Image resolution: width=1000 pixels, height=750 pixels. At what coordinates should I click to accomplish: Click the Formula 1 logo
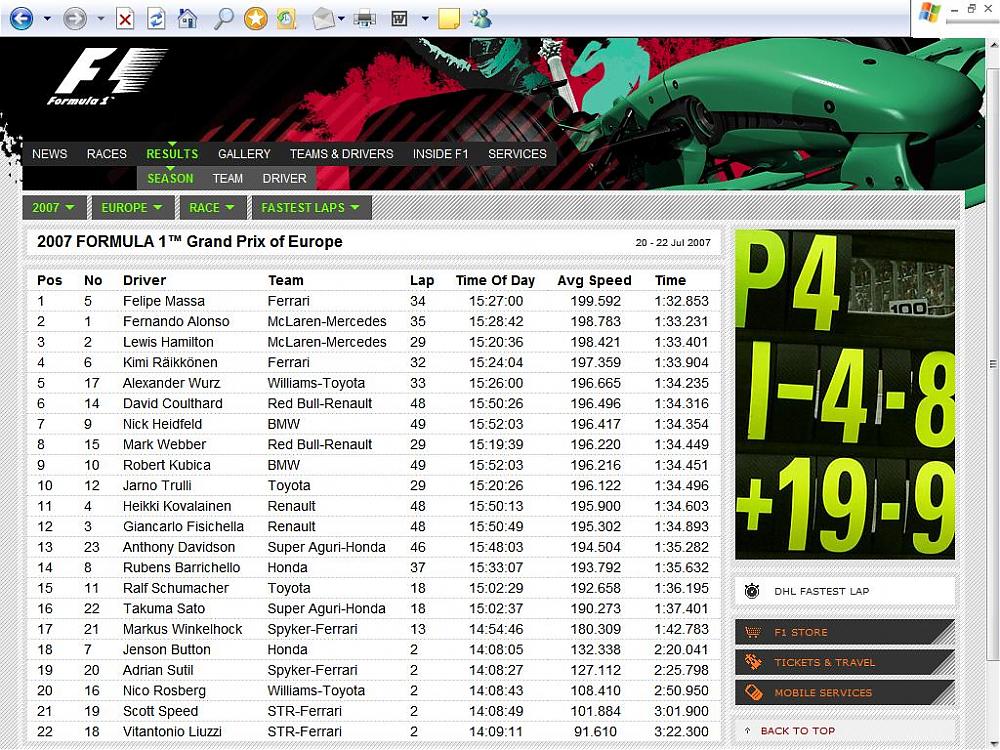(82, 78)
